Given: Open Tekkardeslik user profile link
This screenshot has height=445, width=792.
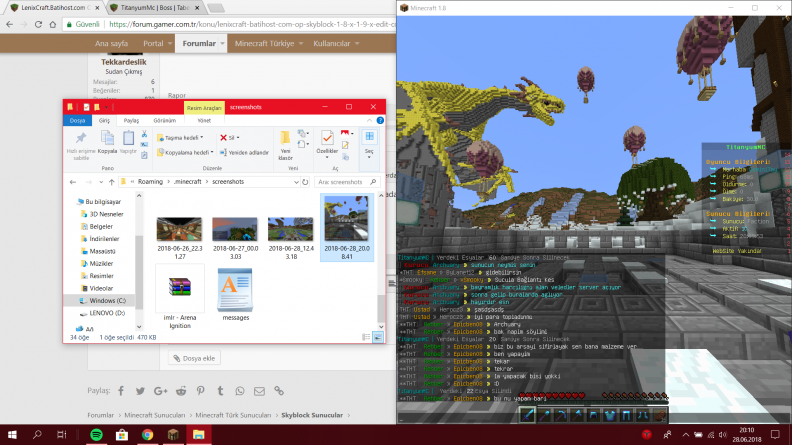Looking at the screenshot, I should (x=124, y=62).
